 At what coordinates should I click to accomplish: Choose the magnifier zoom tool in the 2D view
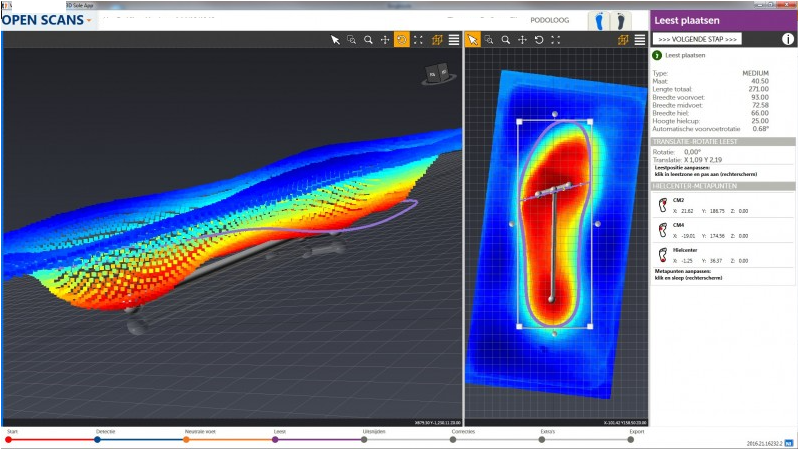(x=506, y=40)
